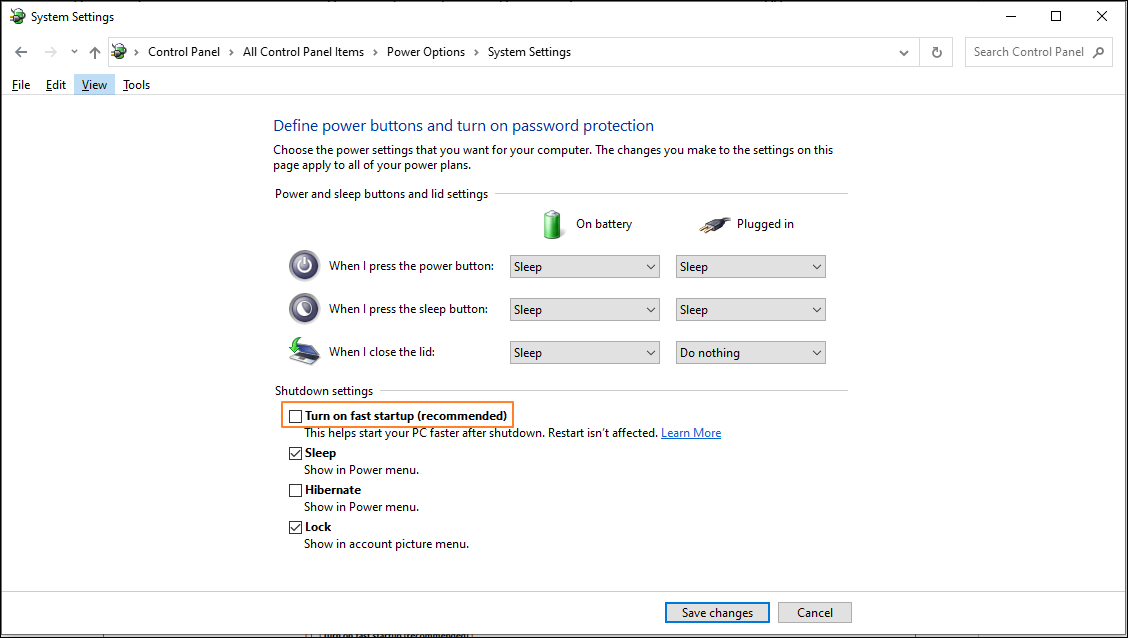Go up one level with Up arrow
1128x638 pixels.
[x=95, y=52]
